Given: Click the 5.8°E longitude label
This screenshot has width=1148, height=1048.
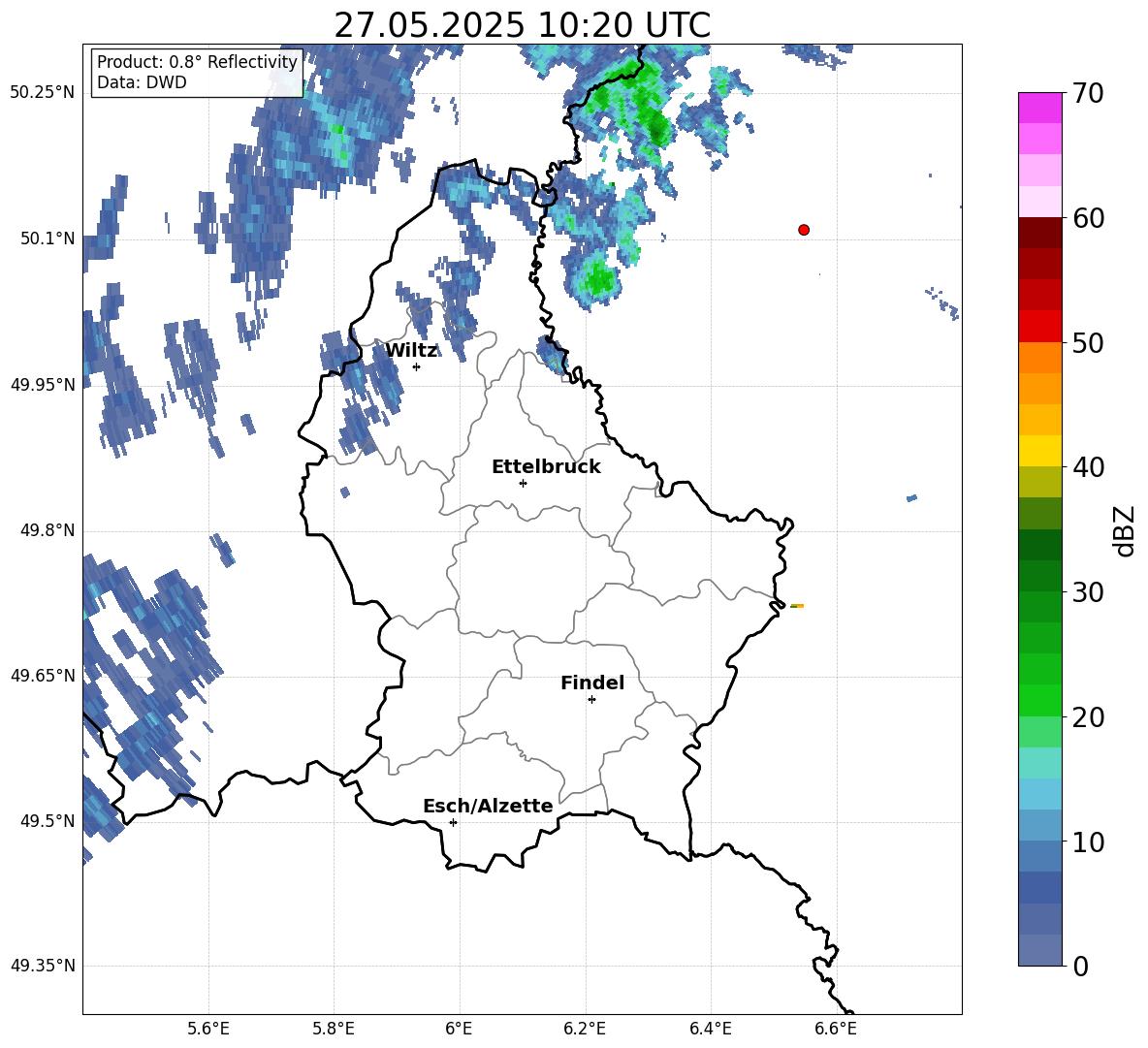Looking at the screenshot, I should (x=334, y=1029).
